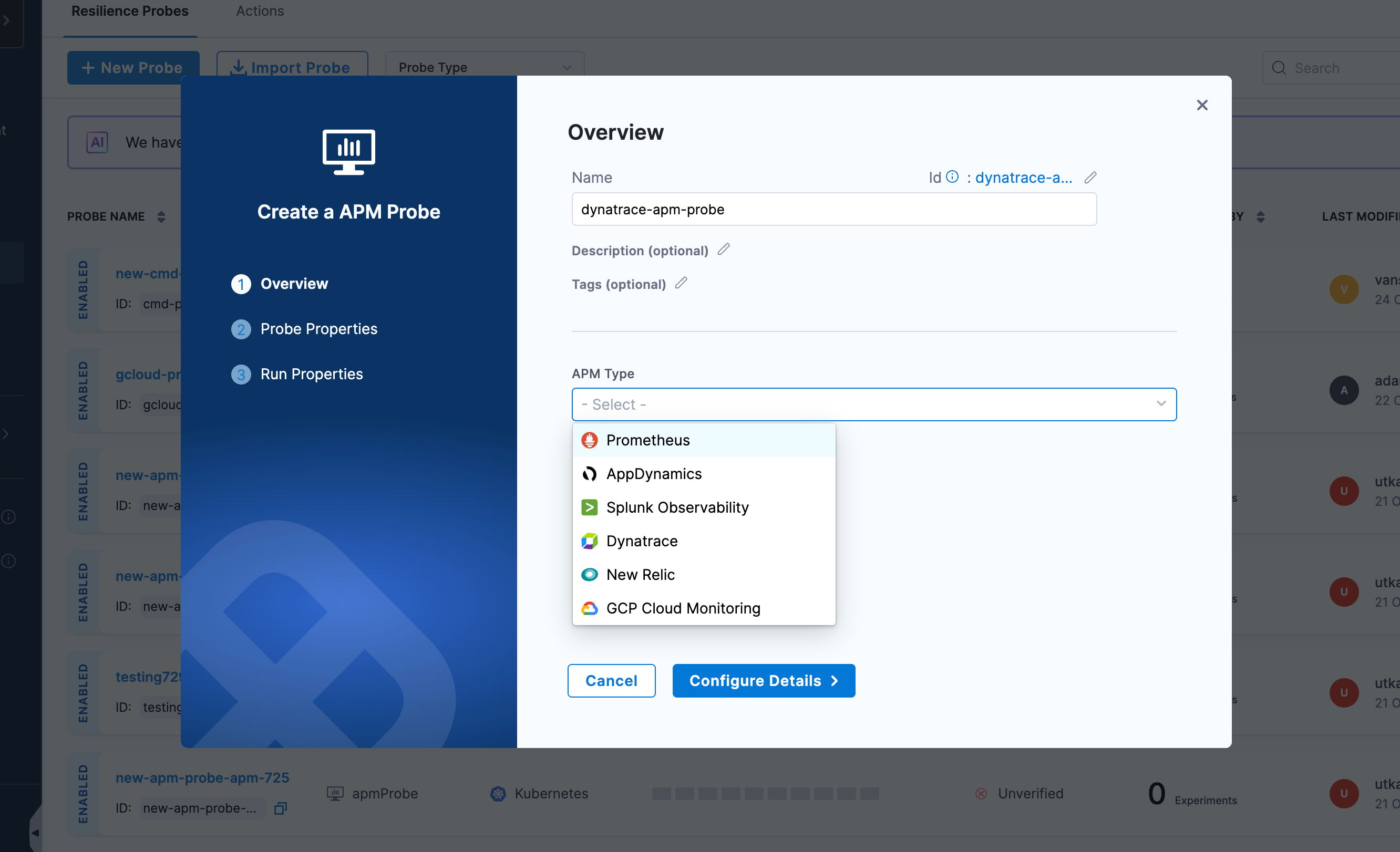Open the new-apm-probe-apm-725 probe link
This screenshot has height=852, width=1400.
click(x=202, y=777)
